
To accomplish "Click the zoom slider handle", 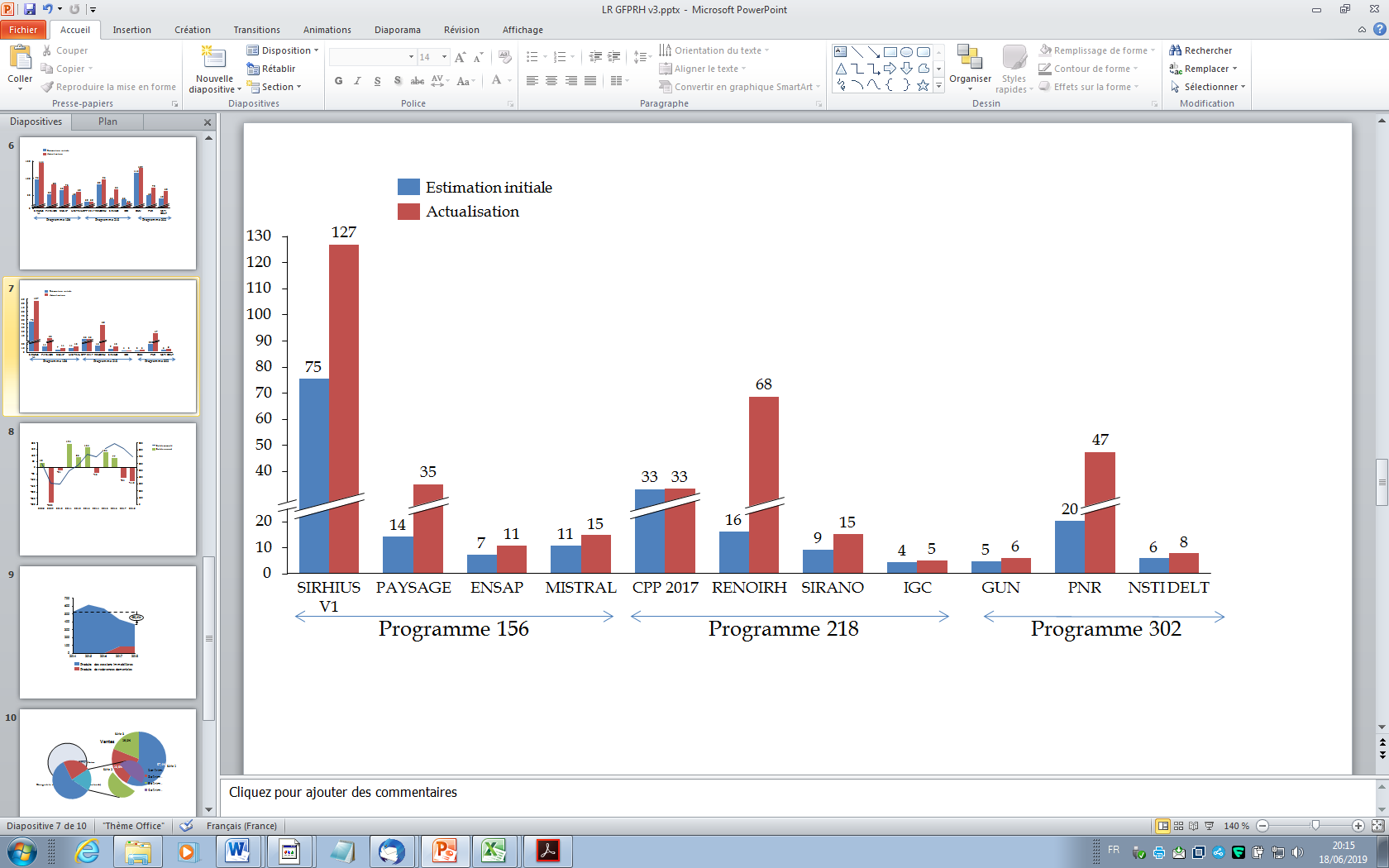I will [x=1315, y=826].
